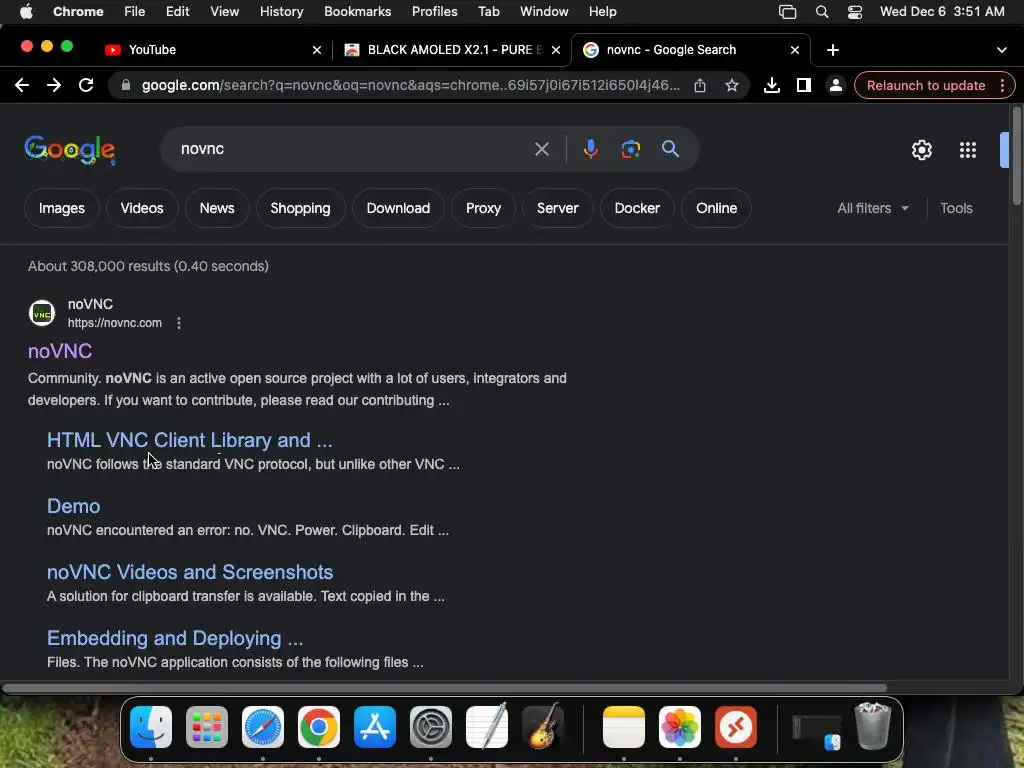Click the horizontal scrollbar at bottom
The width and height of the screenshot is (1024, 768).
click(x=444, y=688)
